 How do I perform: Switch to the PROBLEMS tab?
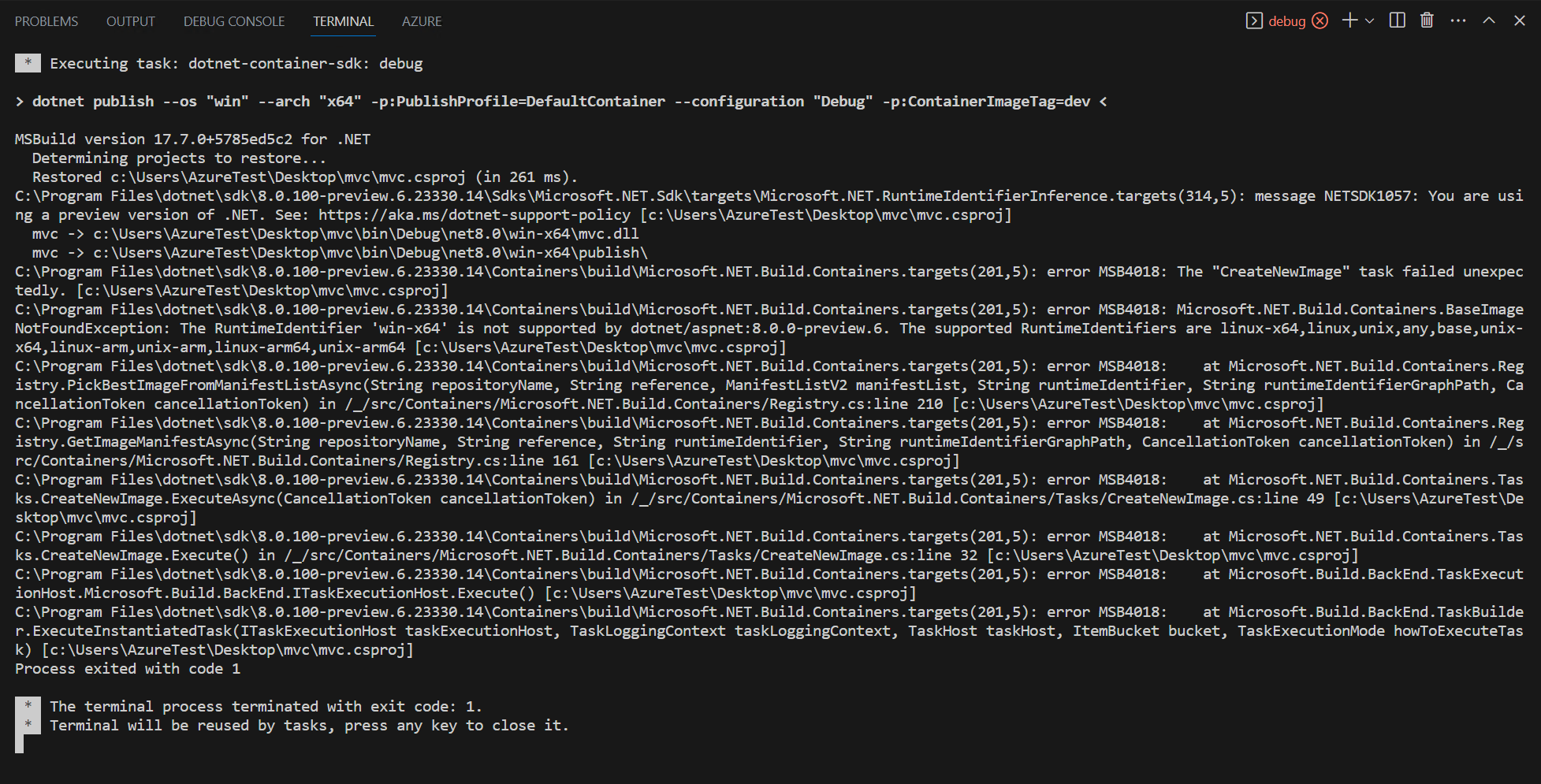(46, 21)
